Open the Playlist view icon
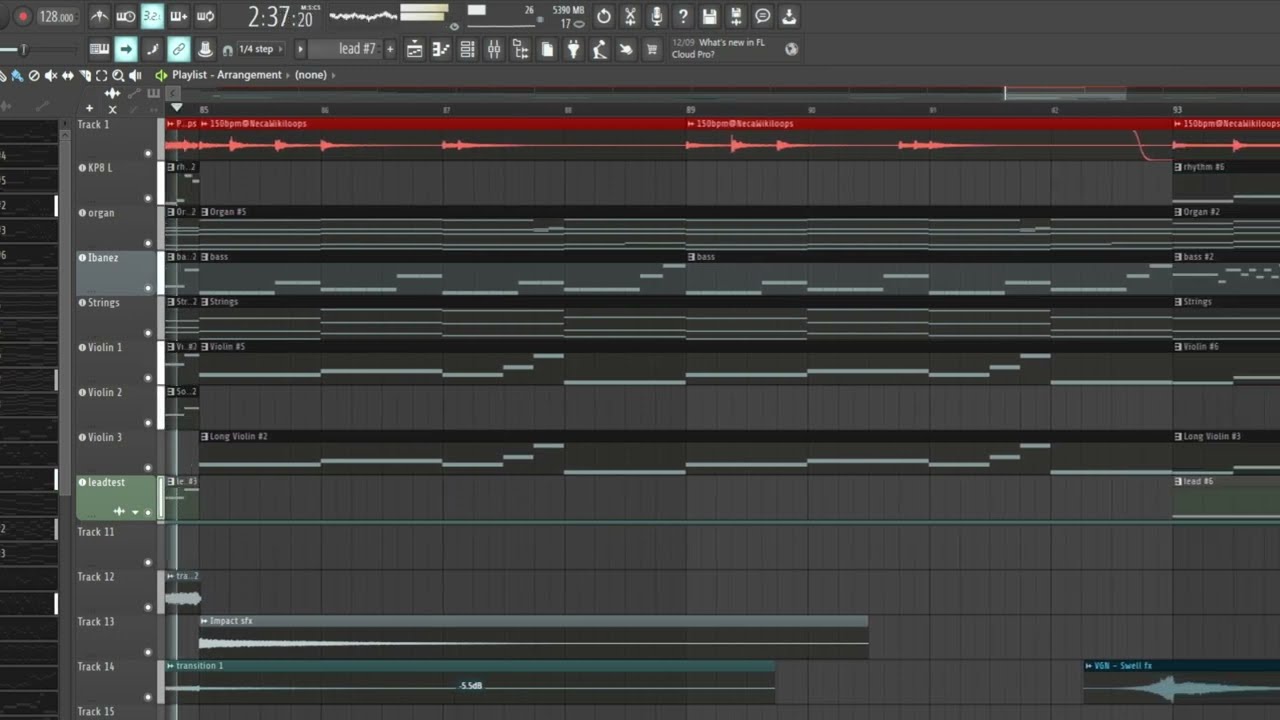The image size is (1280, 720). tap(414, 49)
